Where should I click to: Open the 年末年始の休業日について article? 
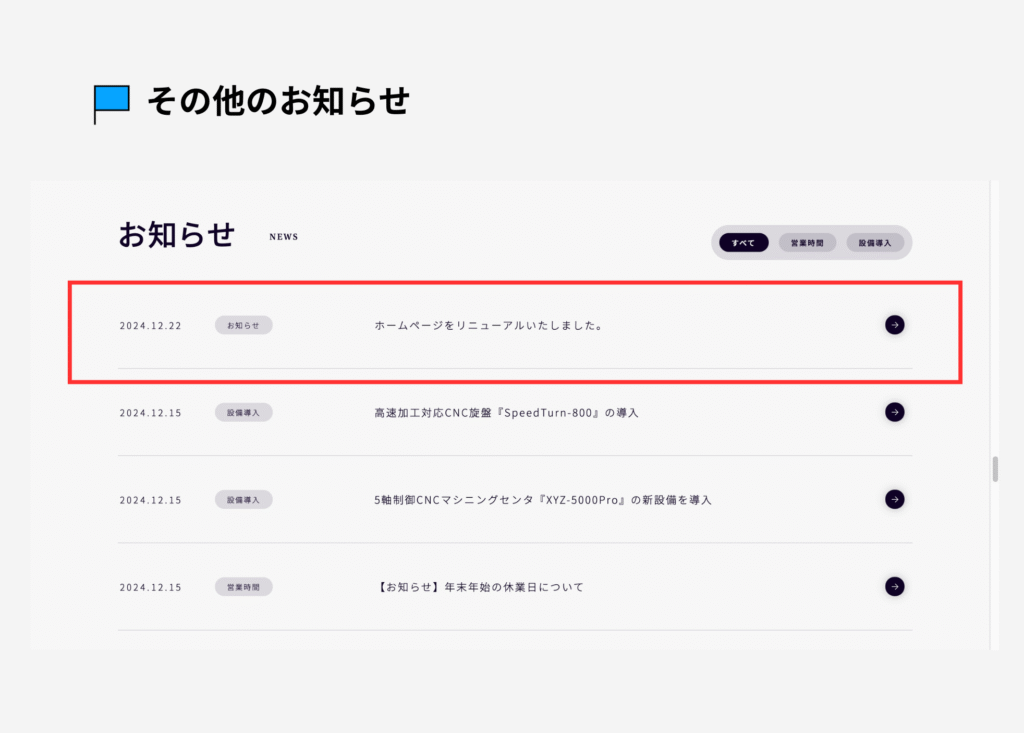(x=478, y=587)
